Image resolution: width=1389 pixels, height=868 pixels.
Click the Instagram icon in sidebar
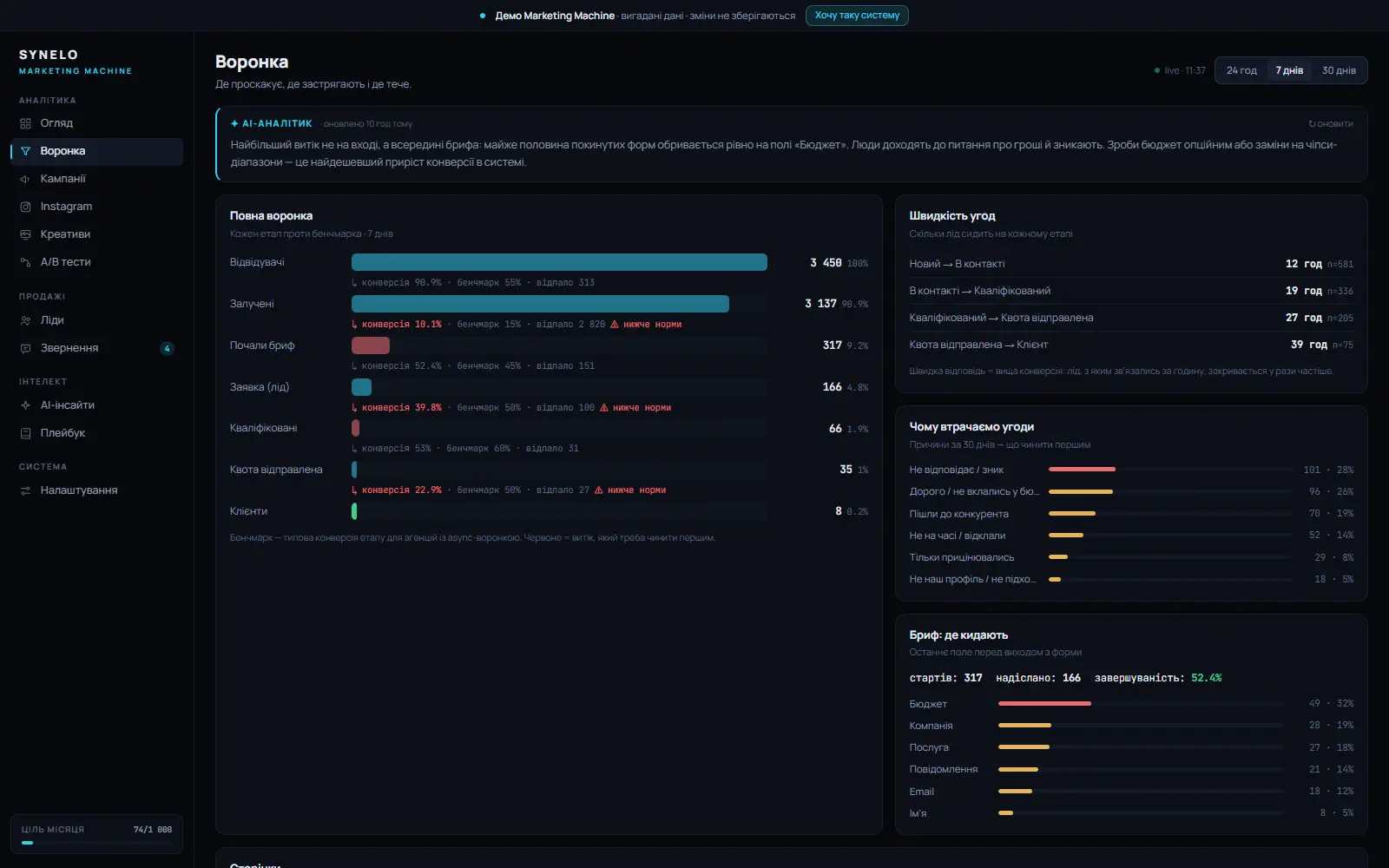[x=25, y=207]
